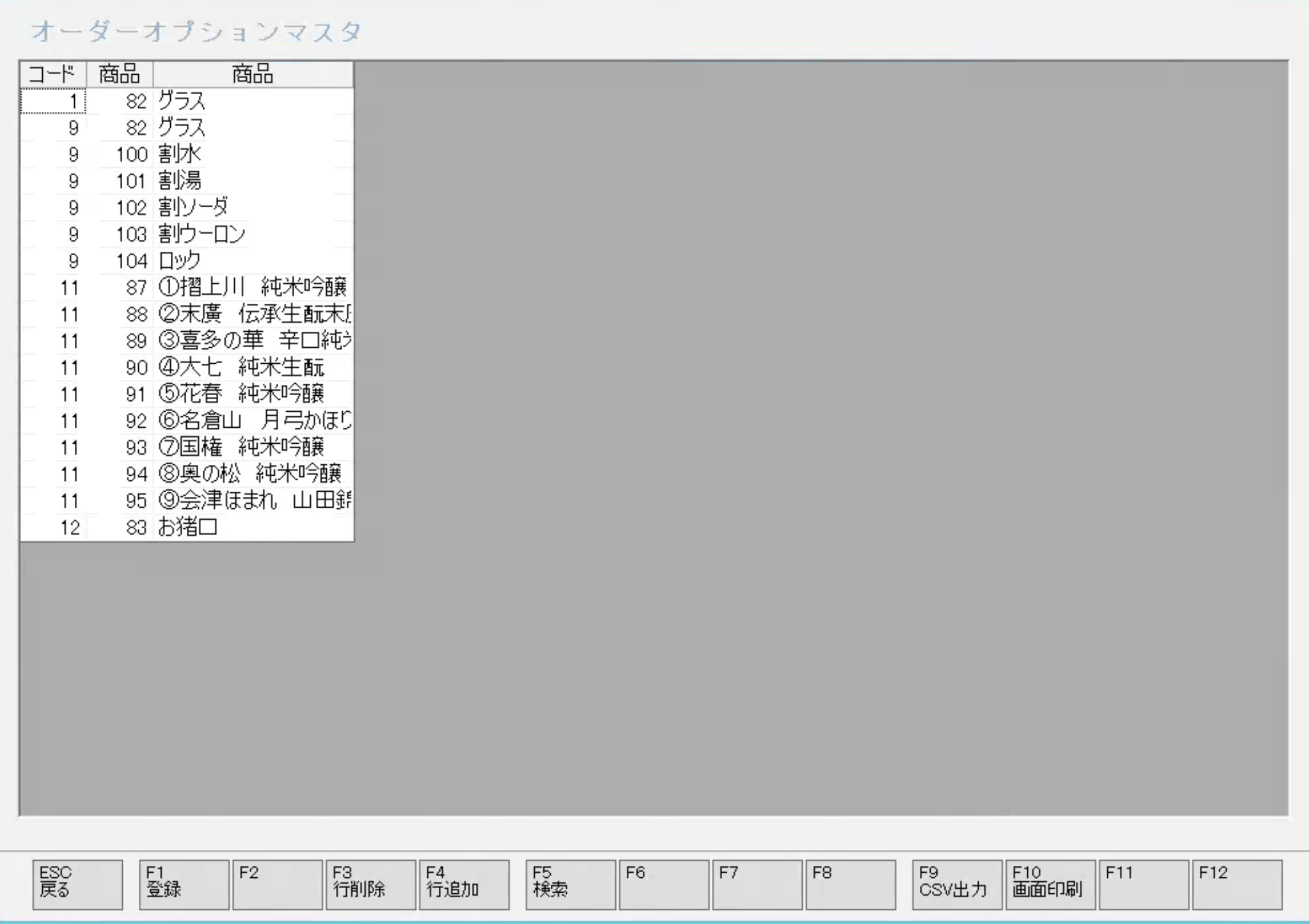Image resolution: width=1310 pixels, height=924 pixels.
Task: Click the F4 行追加 button
Action: tap(464, 884)
